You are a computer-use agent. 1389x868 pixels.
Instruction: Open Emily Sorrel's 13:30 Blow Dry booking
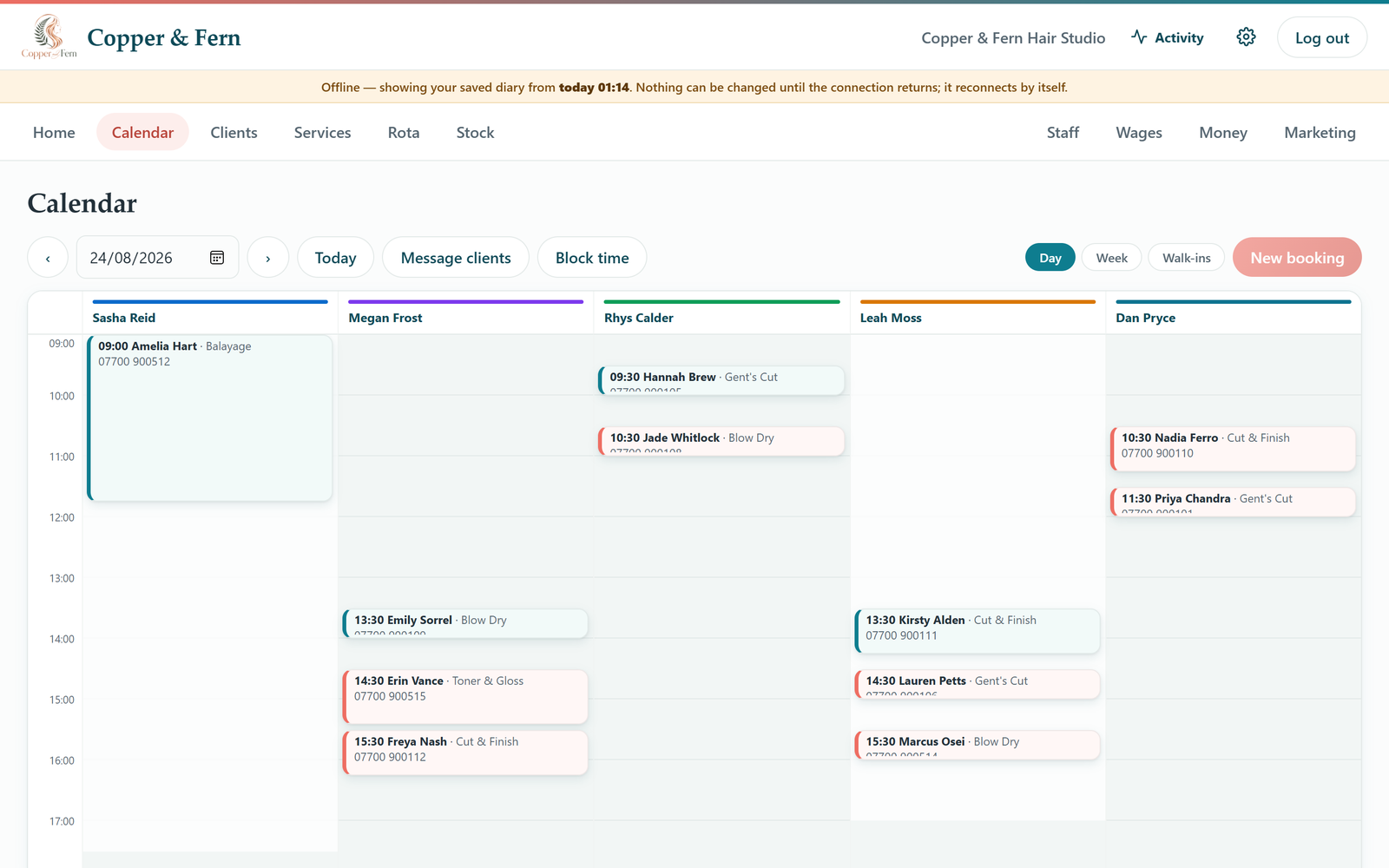click(x=465, y=623)
